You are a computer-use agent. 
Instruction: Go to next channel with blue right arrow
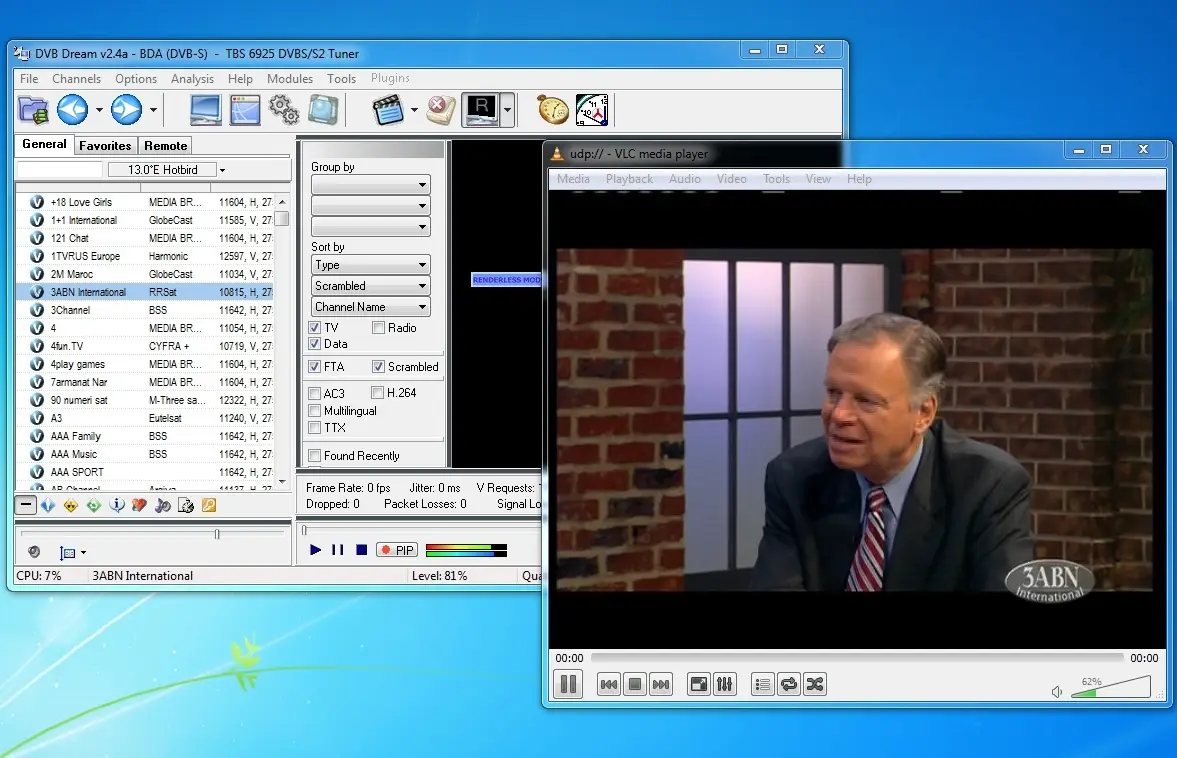(x=126, y=110)
